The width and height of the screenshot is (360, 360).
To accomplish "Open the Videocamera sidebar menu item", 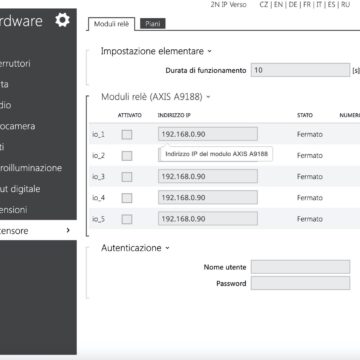I will [18, 126].
